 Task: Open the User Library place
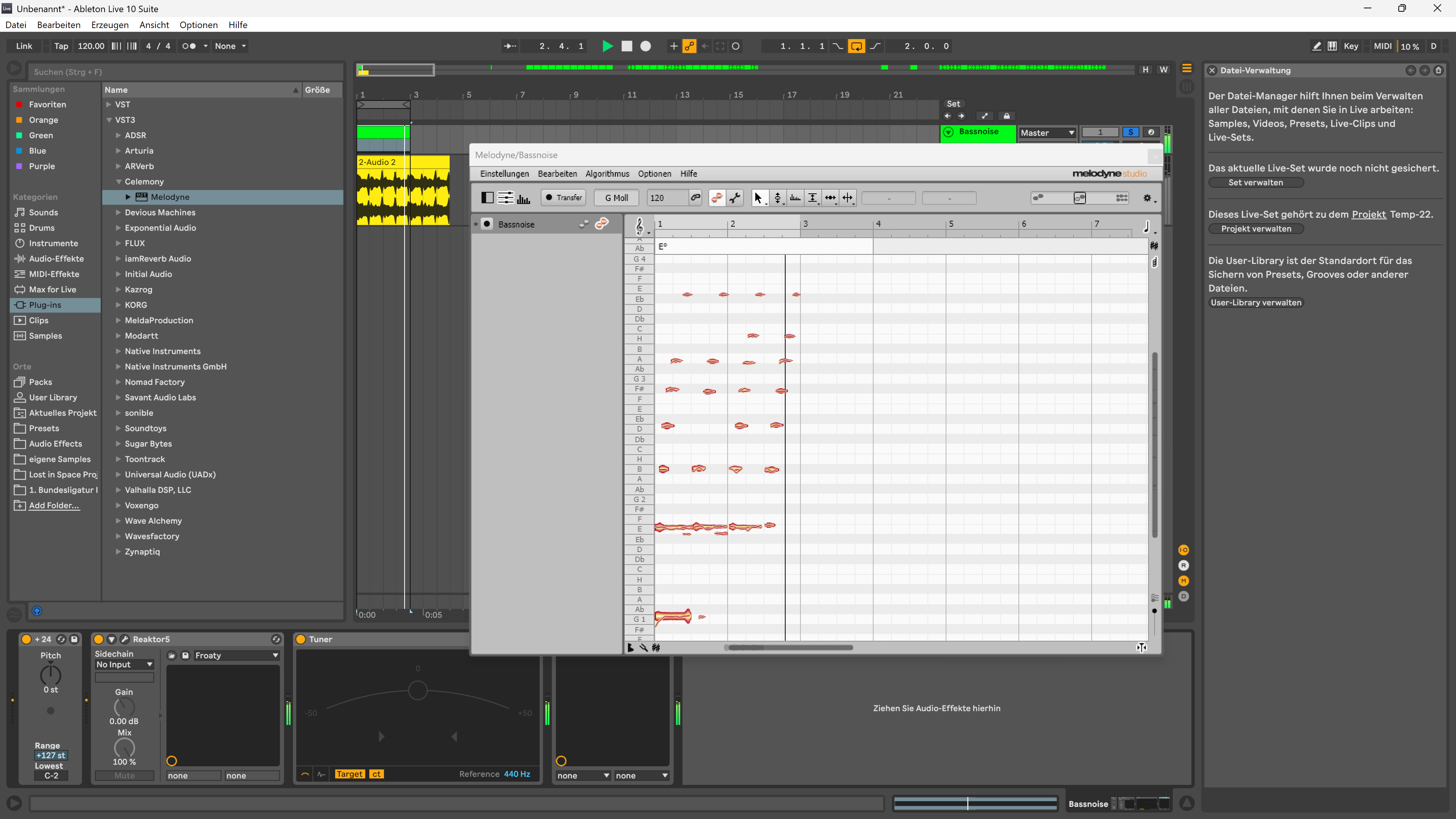click(x=53, y=397)
